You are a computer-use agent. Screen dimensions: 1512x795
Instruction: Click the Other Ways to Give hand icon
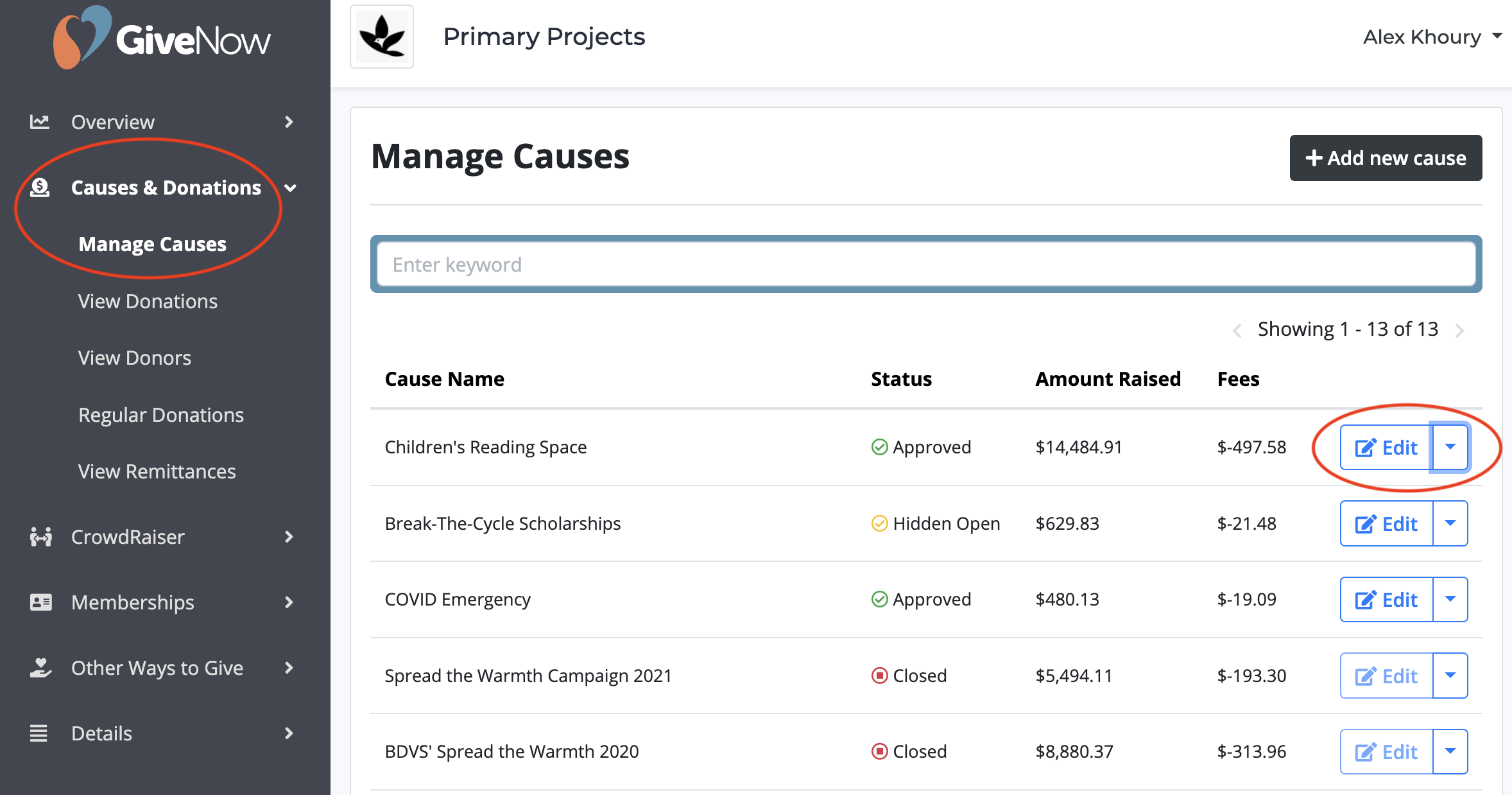[x=40, y=668]
